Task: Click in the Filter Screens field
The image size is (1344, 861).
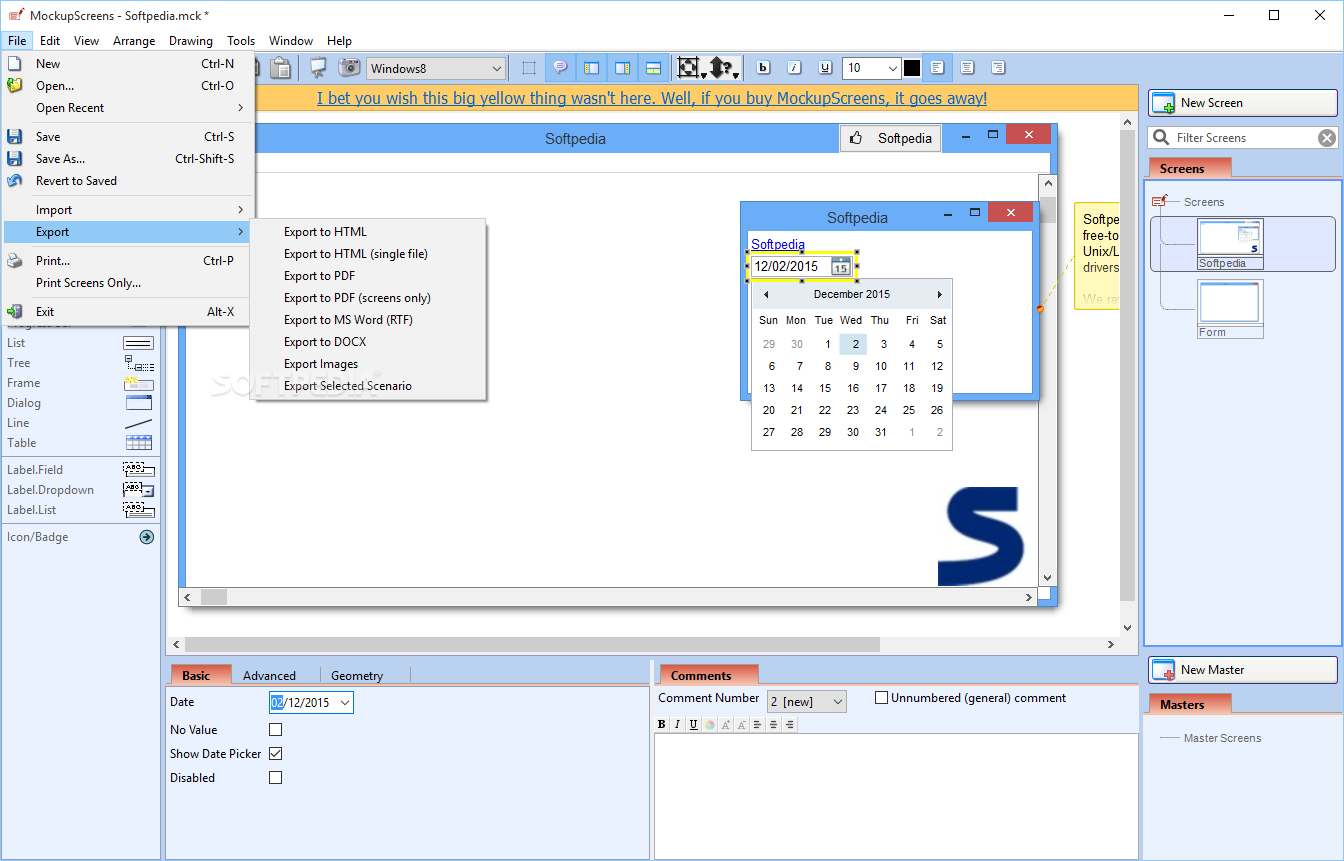Action: [x=1242, y=138]
